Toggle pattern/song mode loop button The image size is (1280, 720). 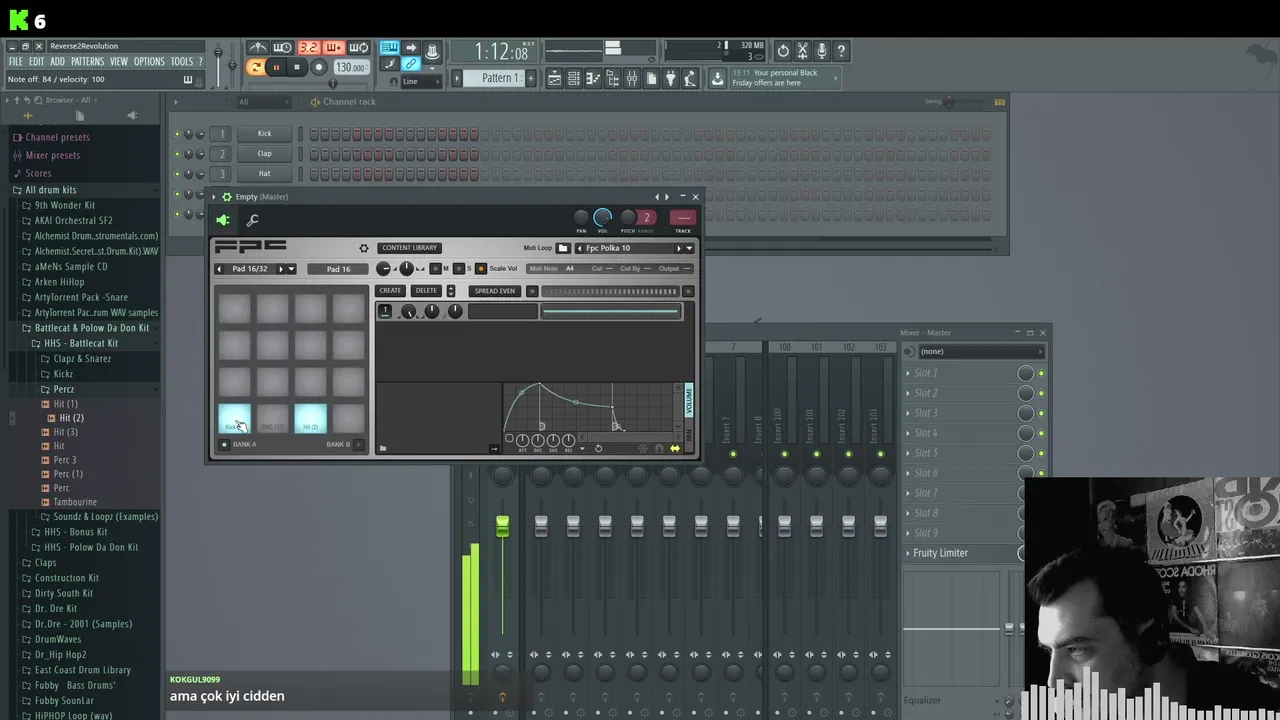(x=256, y=67)
